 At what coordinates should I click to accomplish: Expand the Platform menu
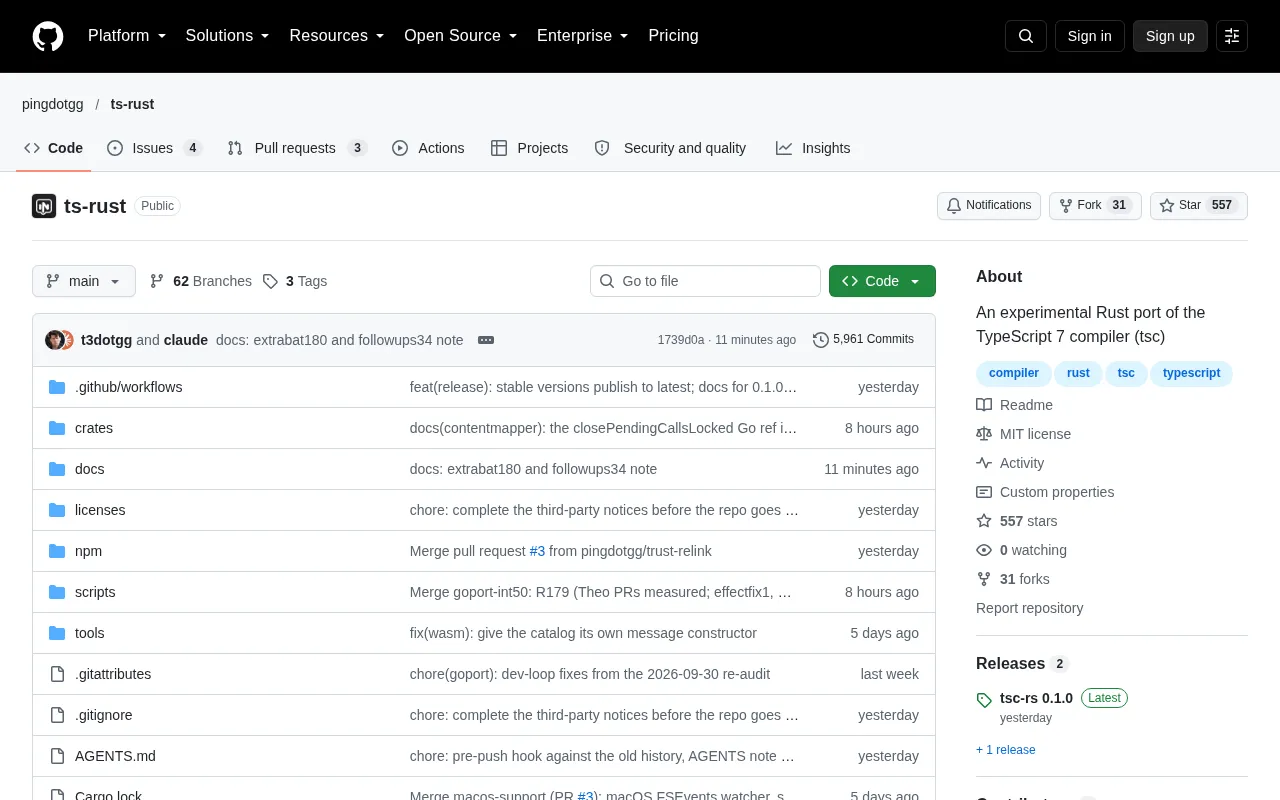click(x=127, y=36)
